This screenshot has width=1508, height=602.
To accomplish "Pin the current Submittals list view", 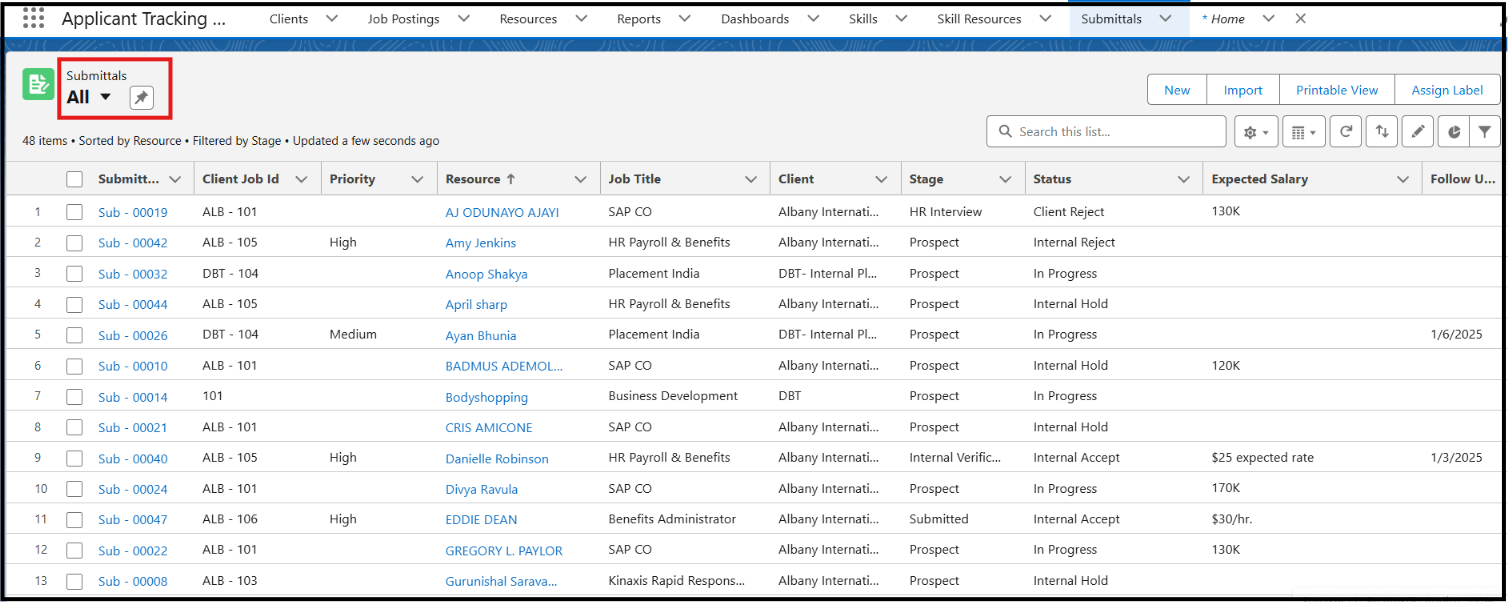I will click(142, 98).
